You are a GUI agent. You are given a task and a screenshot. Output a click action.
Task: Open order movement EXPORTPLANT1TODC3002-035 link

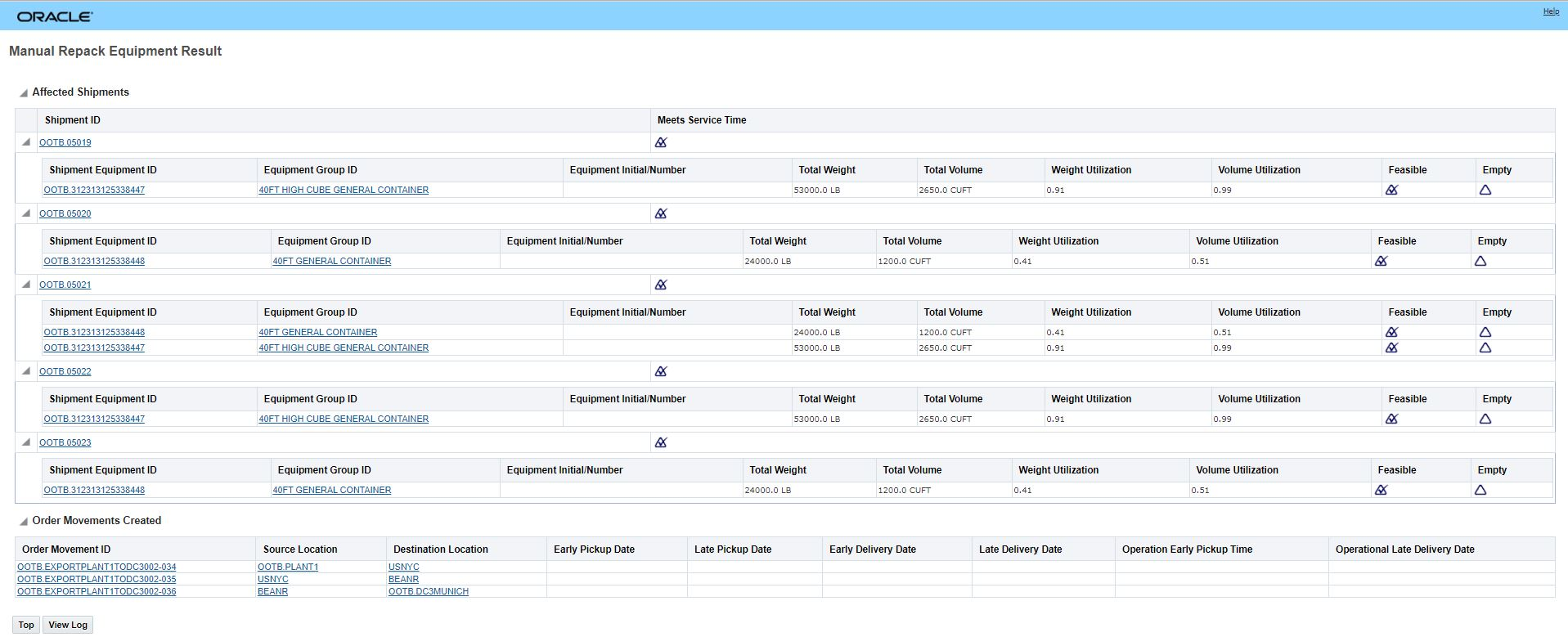[97, 579]
